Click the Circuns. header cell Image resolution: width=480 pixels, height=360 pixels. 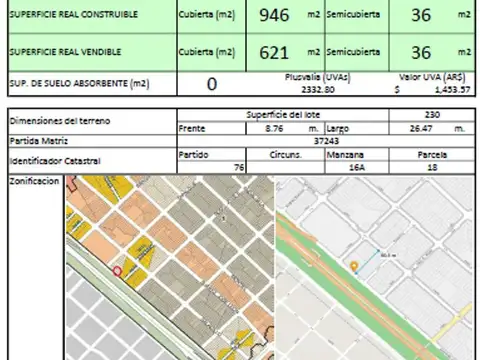pos(285,155)
